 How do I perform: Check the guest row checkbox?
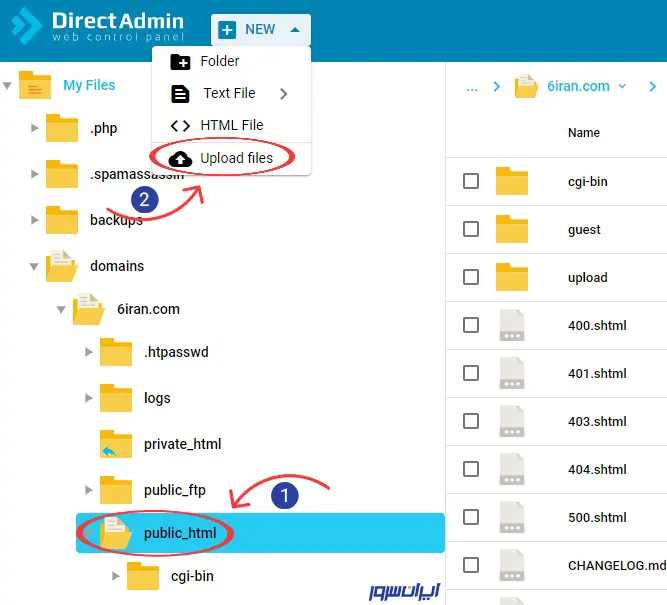(x=471, y=229)
